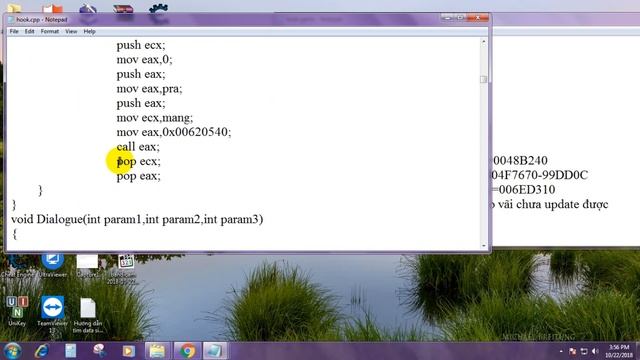Launch Internet Explorer from the taskbar
The image size is (640, 360).
42,351
